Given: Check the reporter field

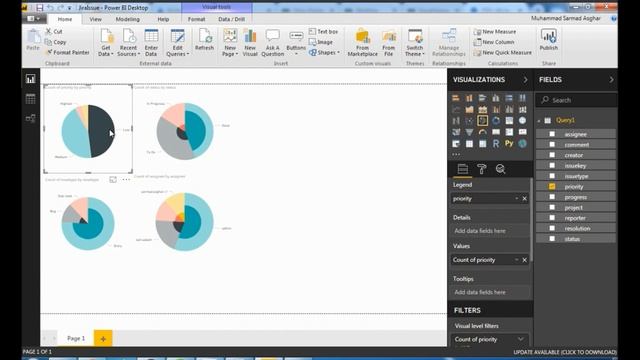Looking at the screenshot, I should pyautogui.click(x=552, y=218).
